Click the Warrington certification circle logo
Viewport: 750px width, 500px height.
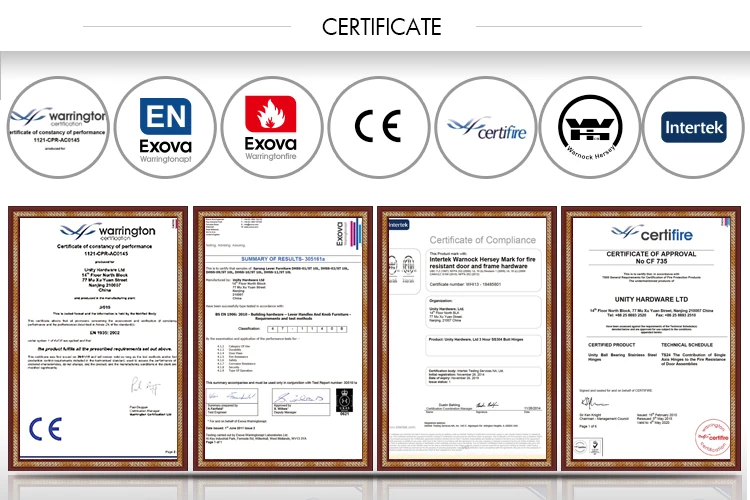point(55,126)
